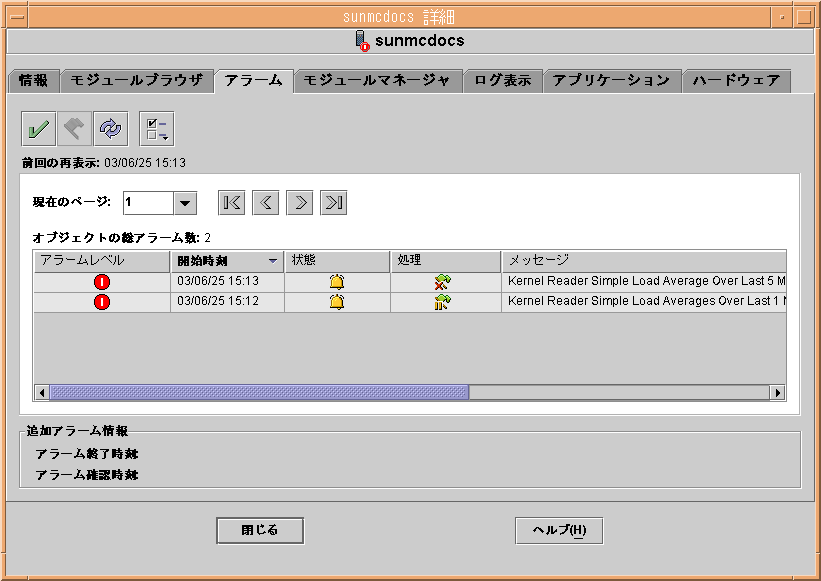Click the メッセージ column header
821x581 pixels.
[x=644, y=261]
